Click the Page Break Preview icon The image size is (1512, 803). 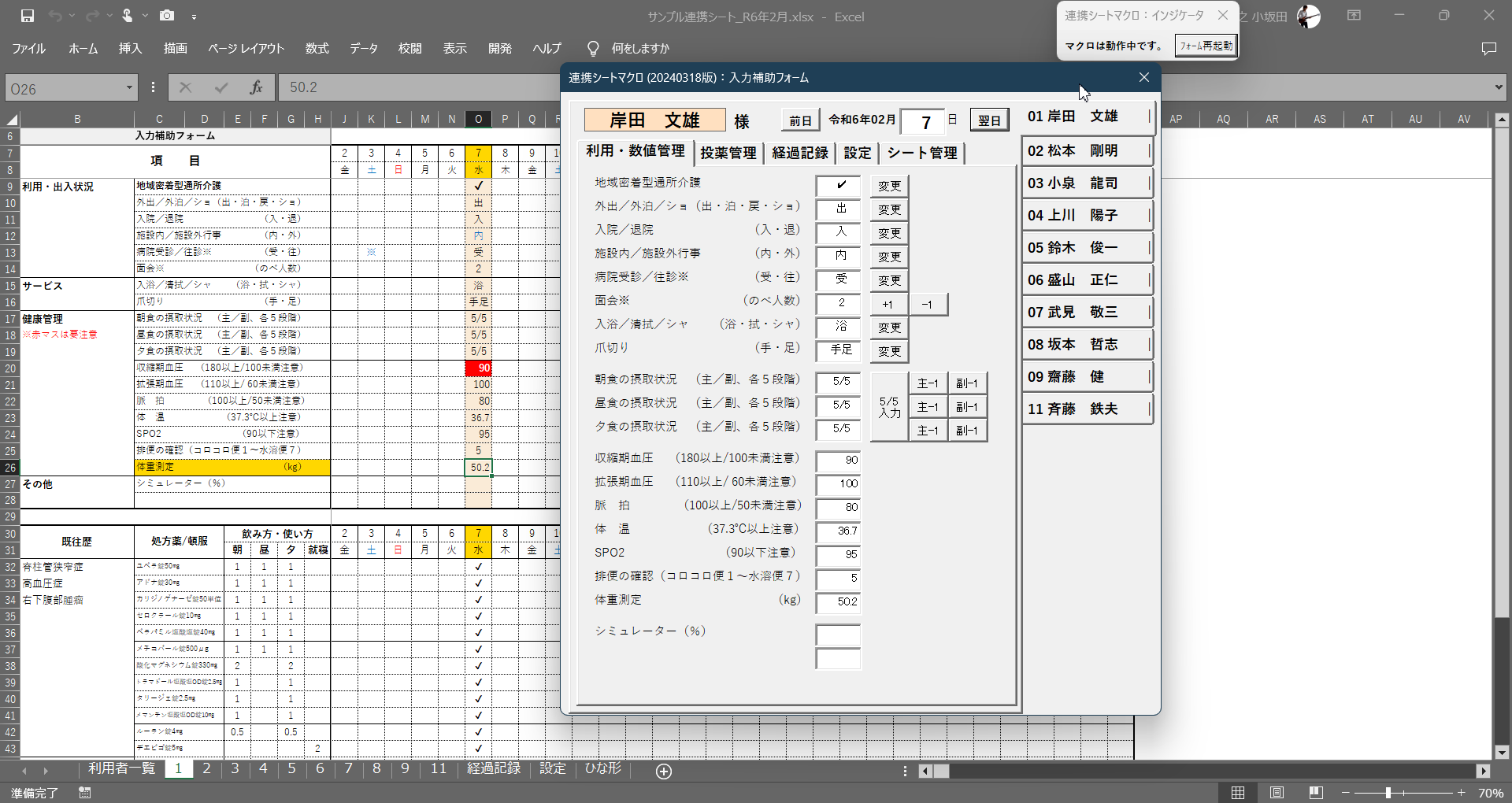point(1315,792)
